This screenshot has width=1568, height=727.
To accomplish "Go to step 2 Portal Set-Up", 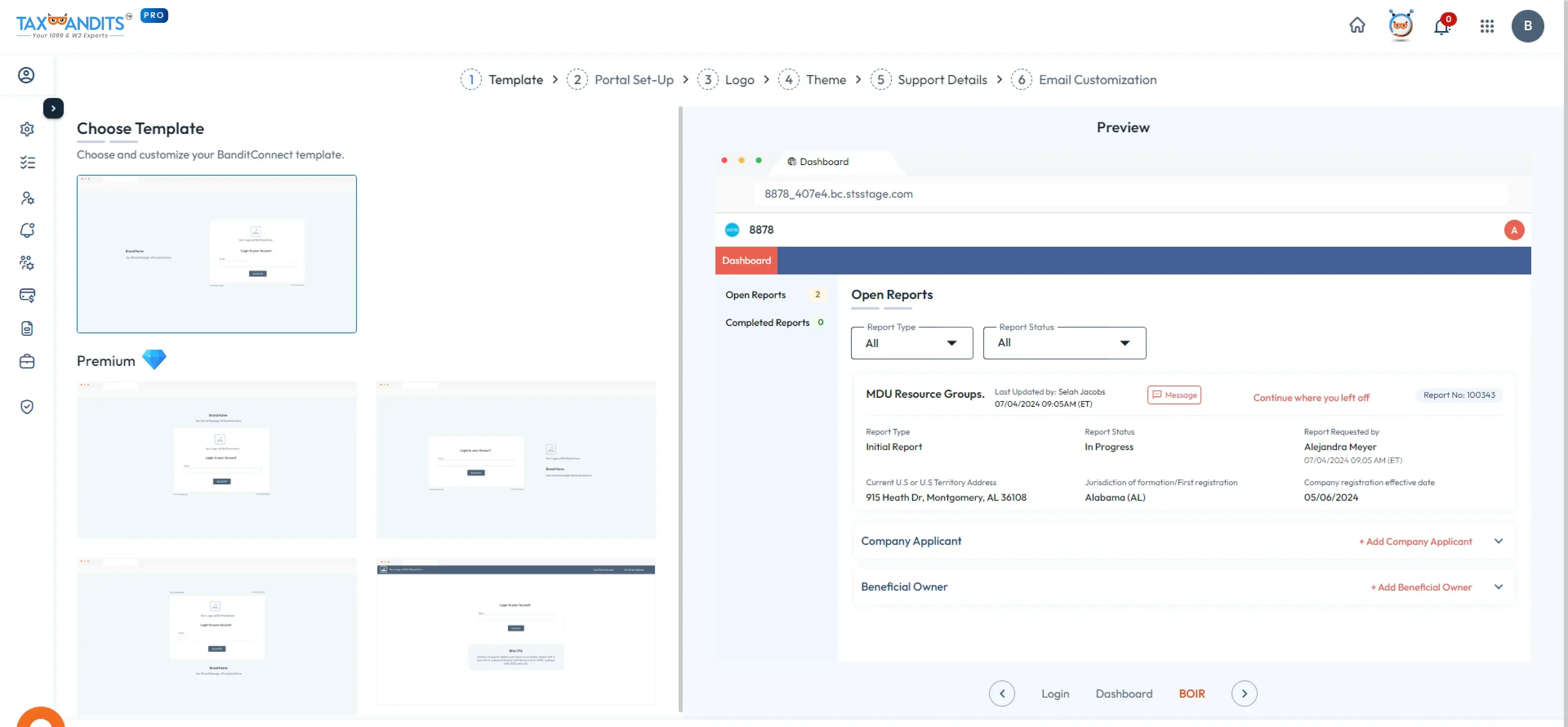I will point(620,80).
